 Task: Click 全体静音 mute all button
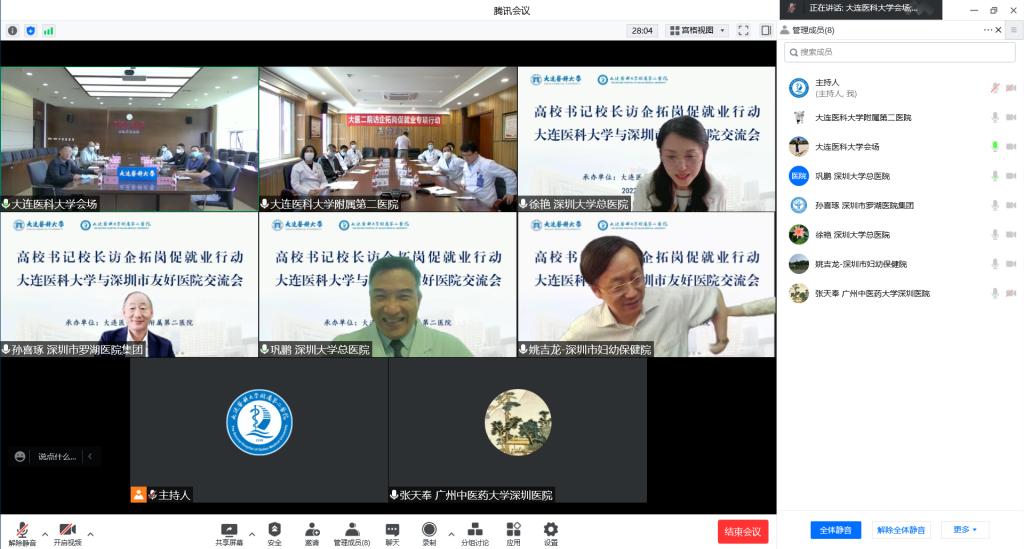(x=835, y=529)
